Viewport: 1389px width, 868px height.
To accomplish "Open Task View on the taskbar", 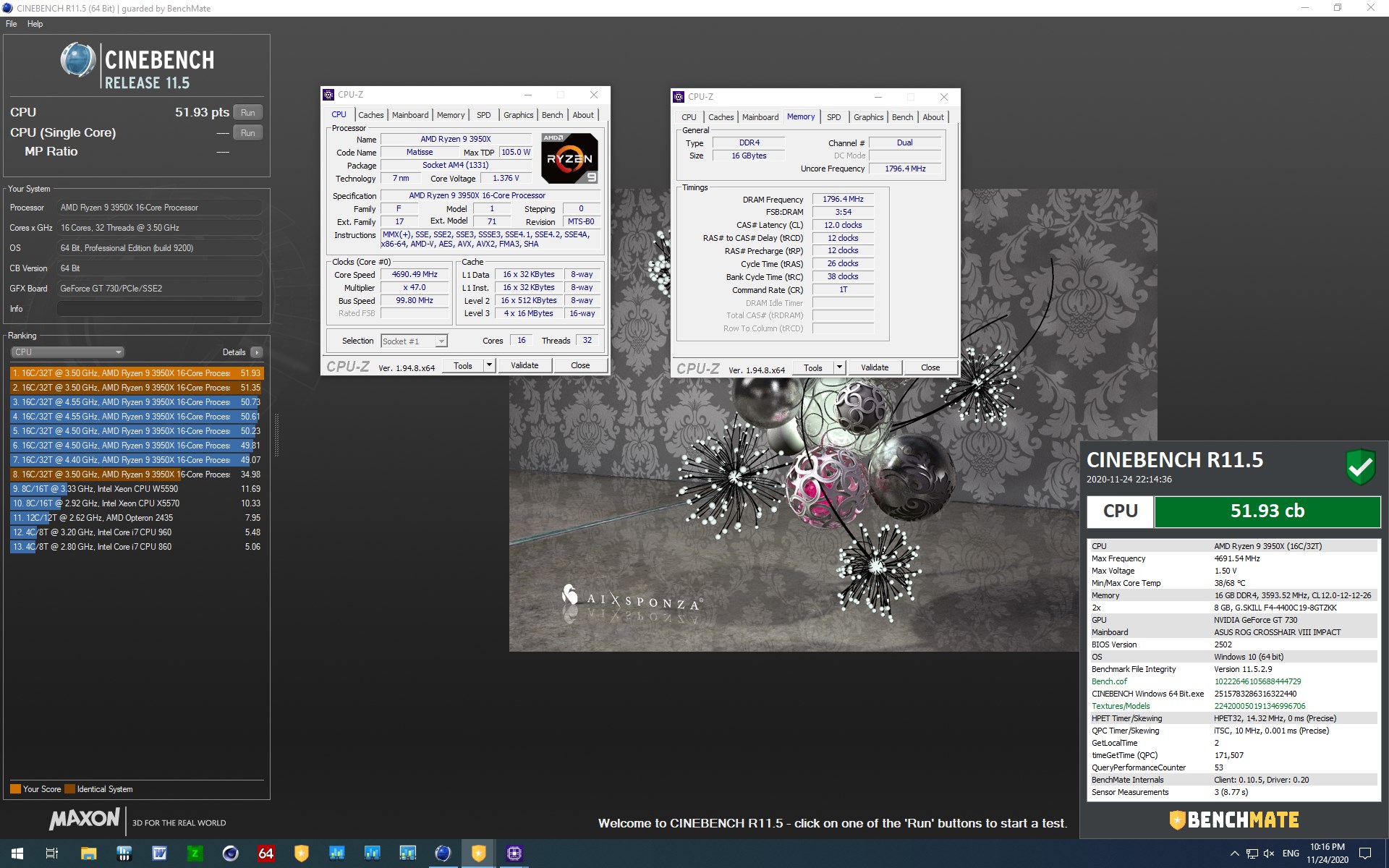I will (x=52, y=854).
